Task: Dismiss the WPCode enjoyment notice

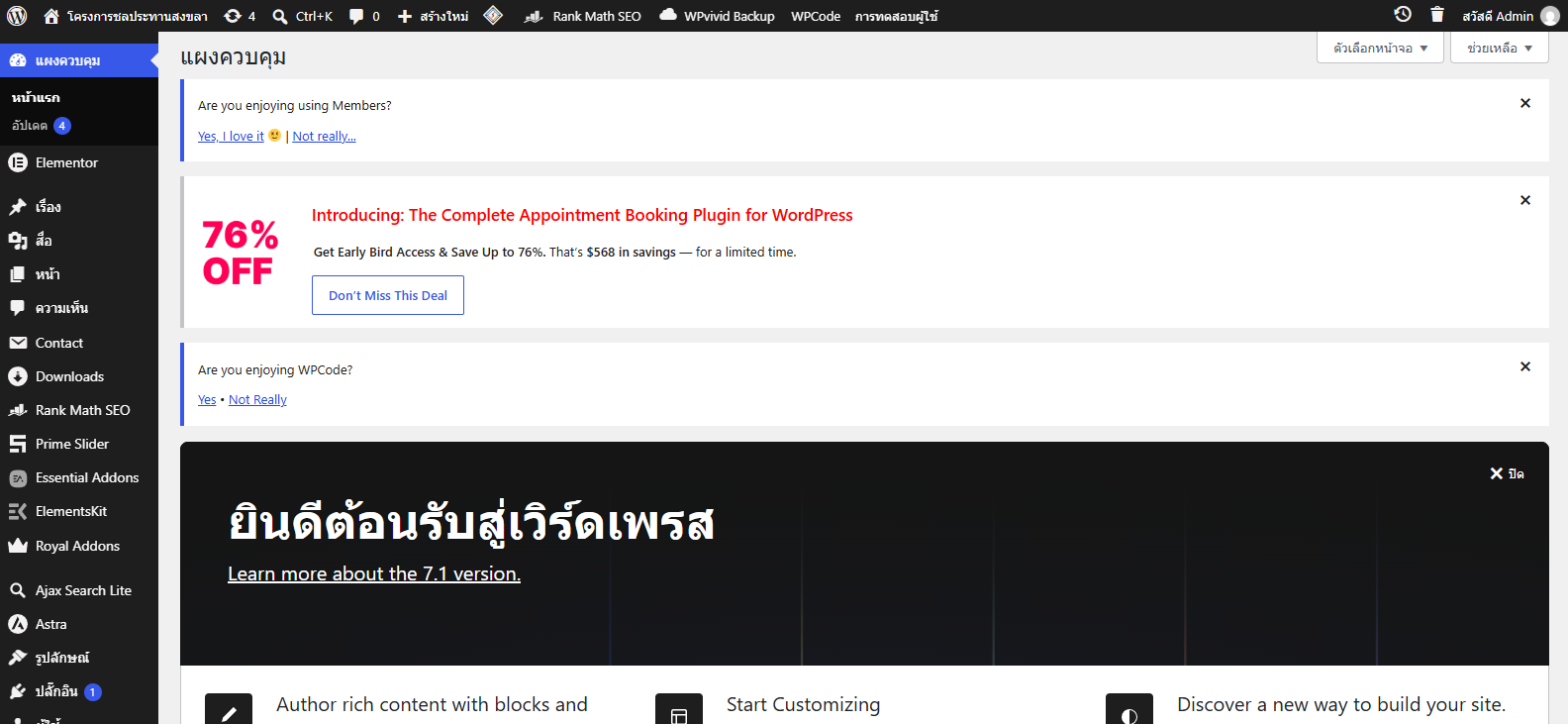Action: point(1525,366)
